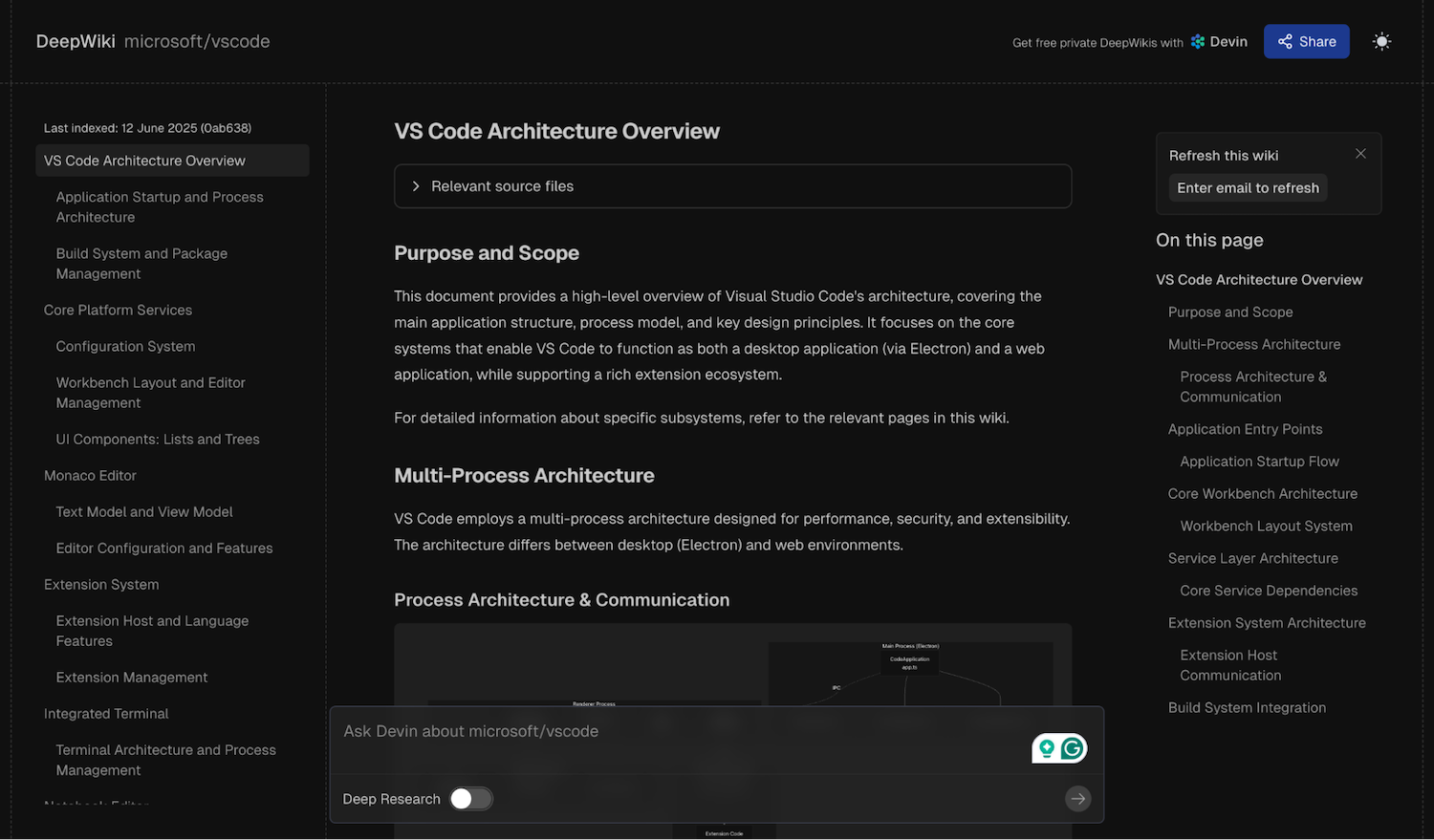Expand the Relevant source files section

tap(732, 186)
